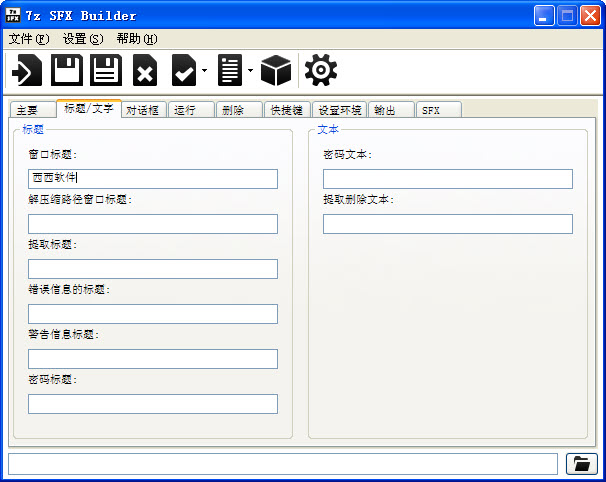Expand the dropdown arrow beside document icon

tap(250, 71)
